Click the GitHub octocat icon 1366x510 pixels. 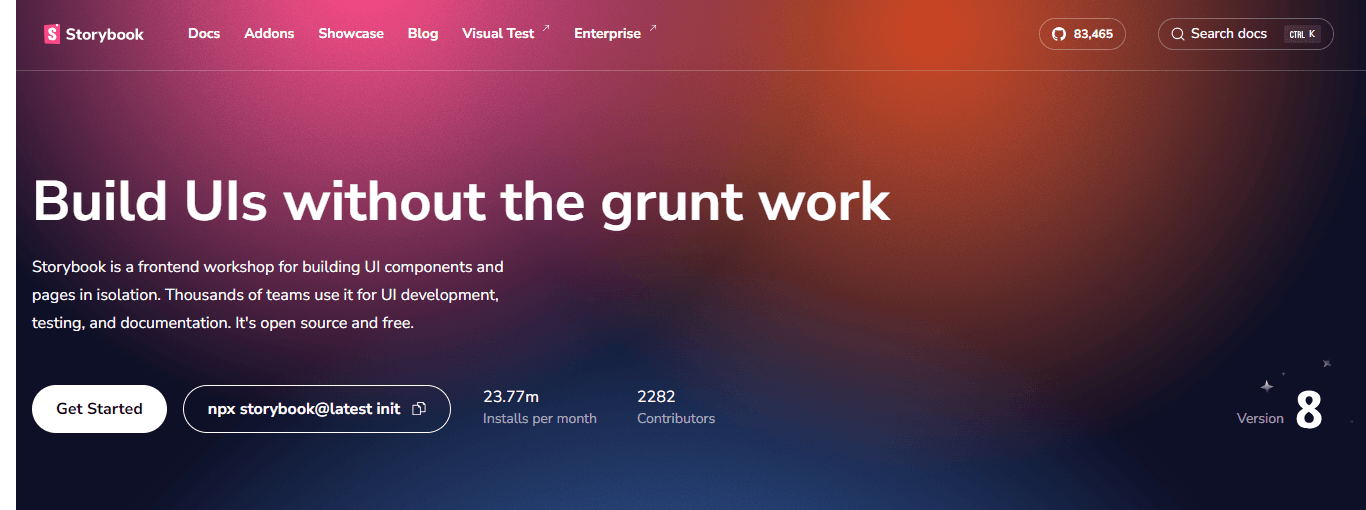(x=1059, y=34)
